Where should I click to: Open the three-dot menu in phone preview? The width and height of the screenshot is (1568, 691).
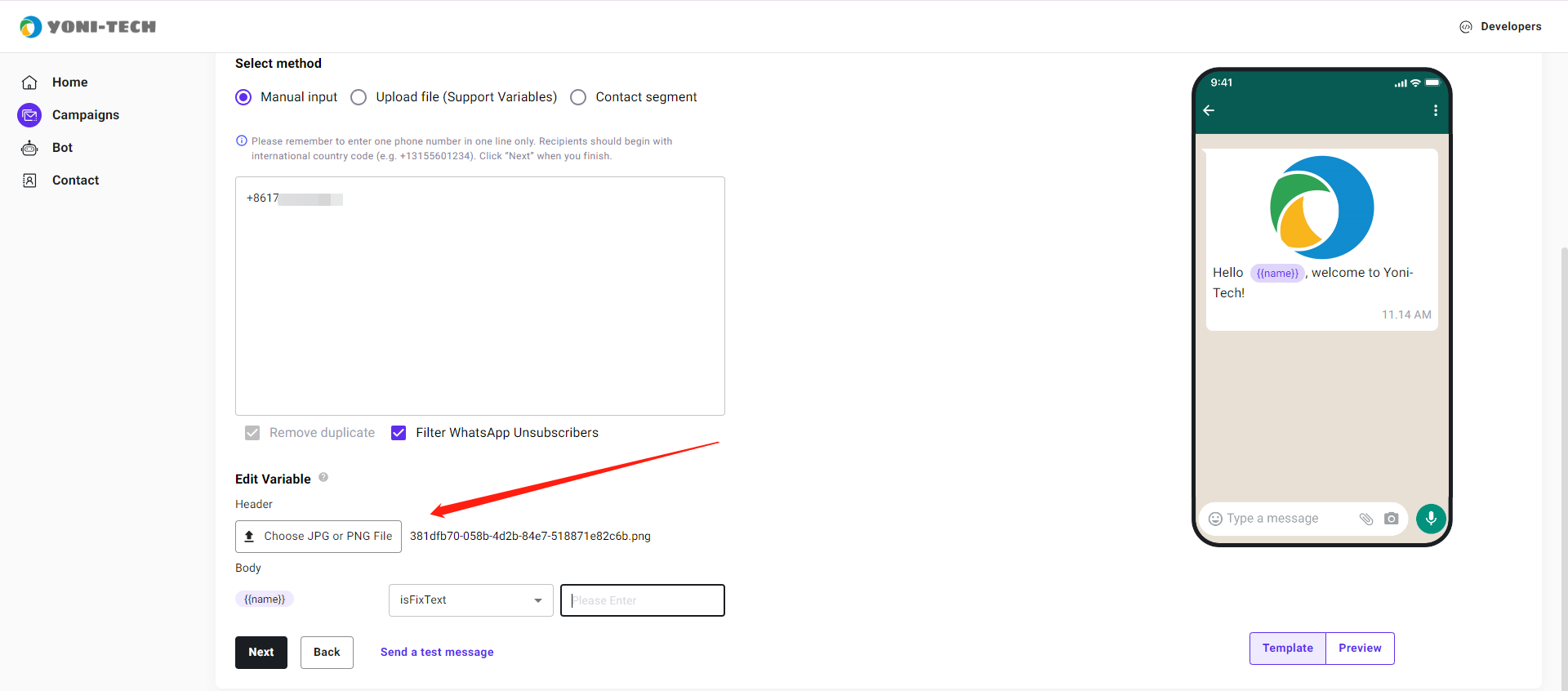(1436, 110)
